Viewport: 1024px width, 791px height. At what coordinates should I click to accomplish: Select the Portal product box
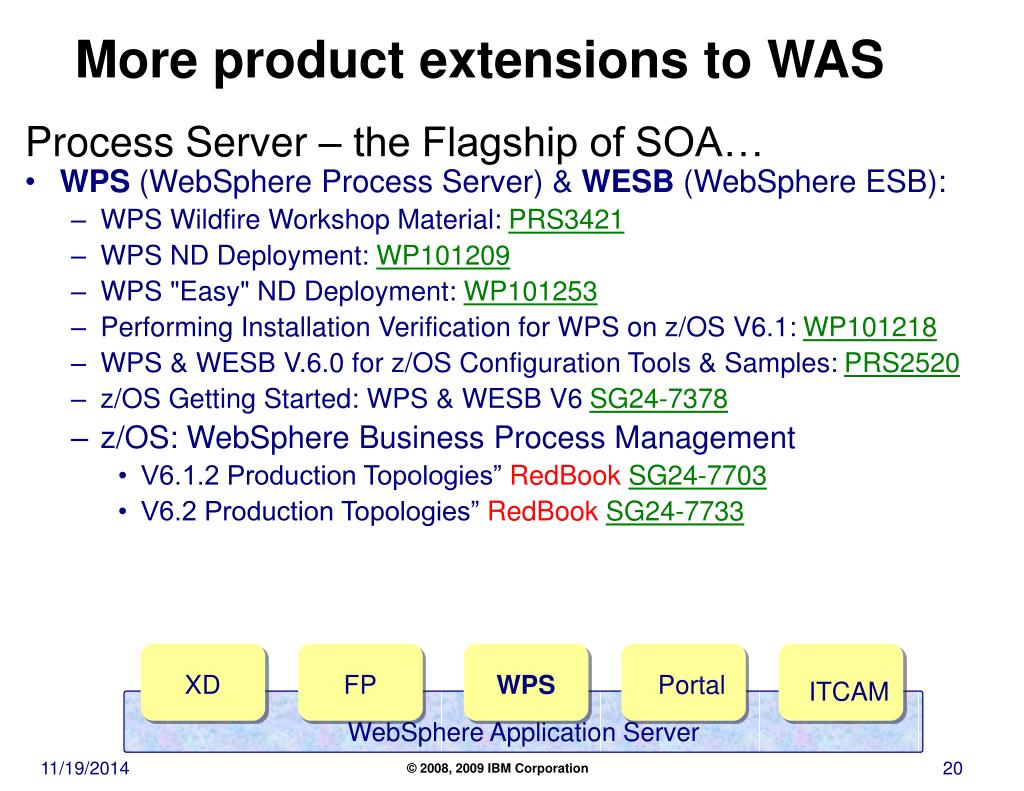[x=684, y=683]
